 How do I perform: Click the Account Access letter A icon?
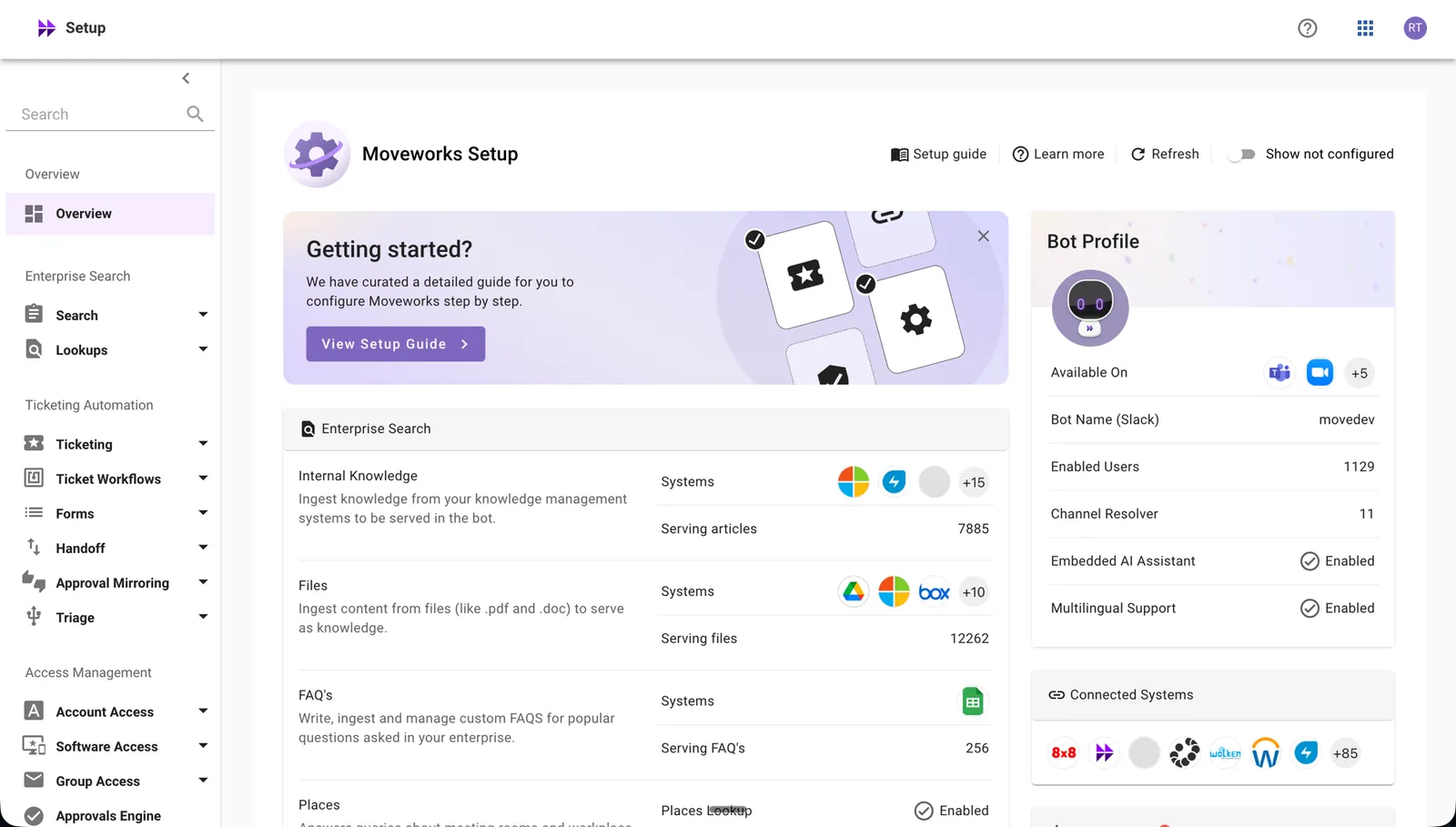point(34,711)
